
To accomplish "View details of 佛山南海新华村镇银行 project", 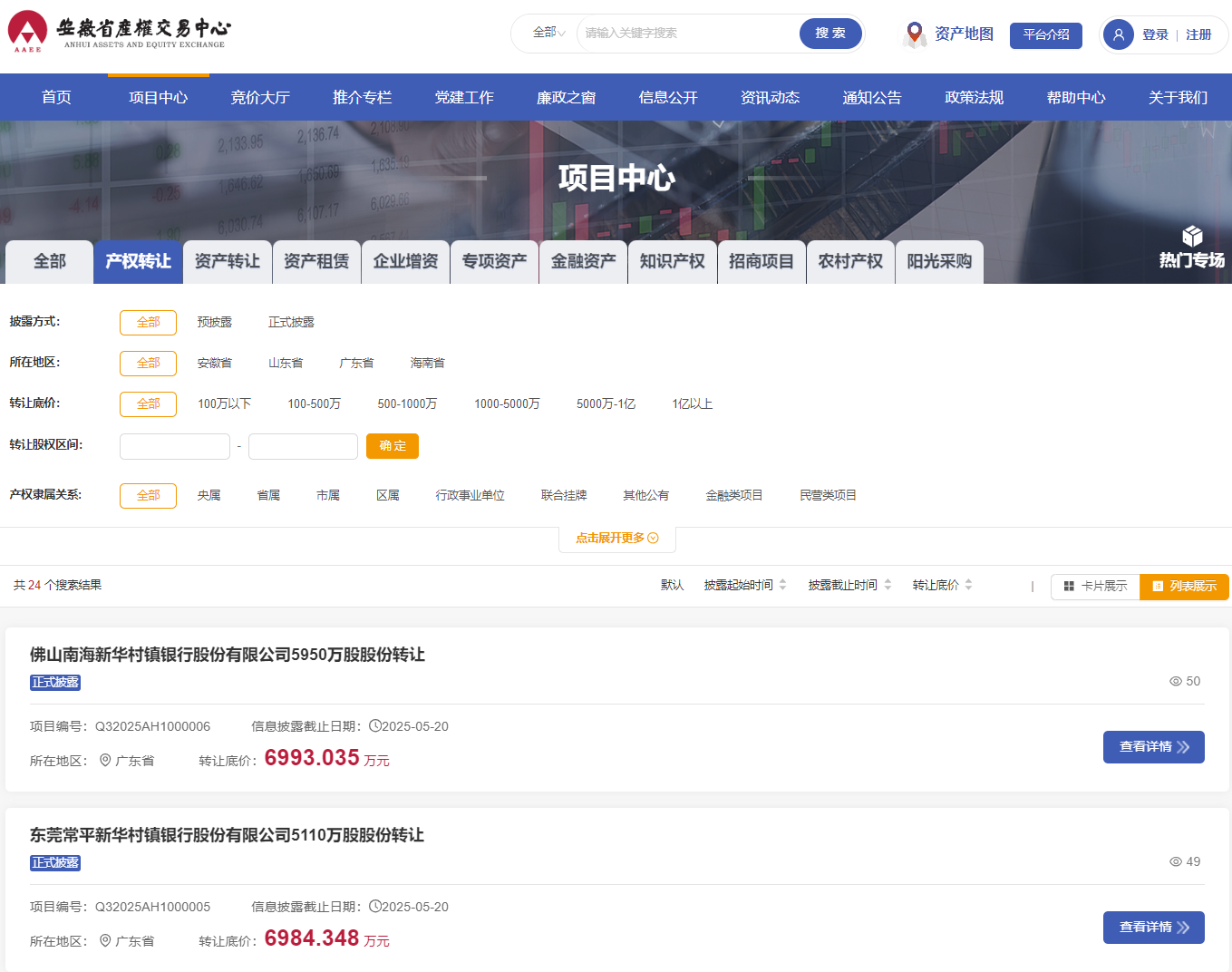I will (x=1154, y=747).
